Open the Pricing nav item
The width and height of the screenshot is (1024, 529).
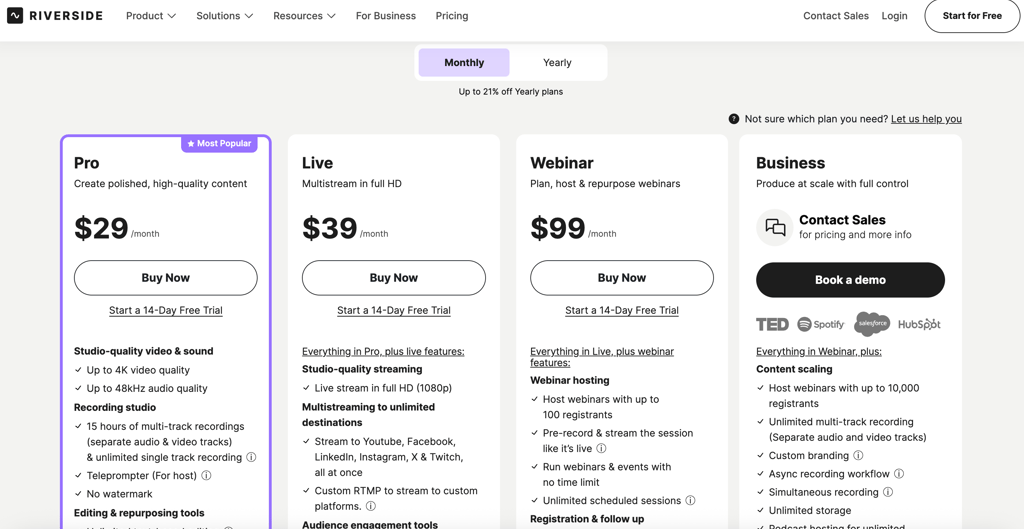452,16
